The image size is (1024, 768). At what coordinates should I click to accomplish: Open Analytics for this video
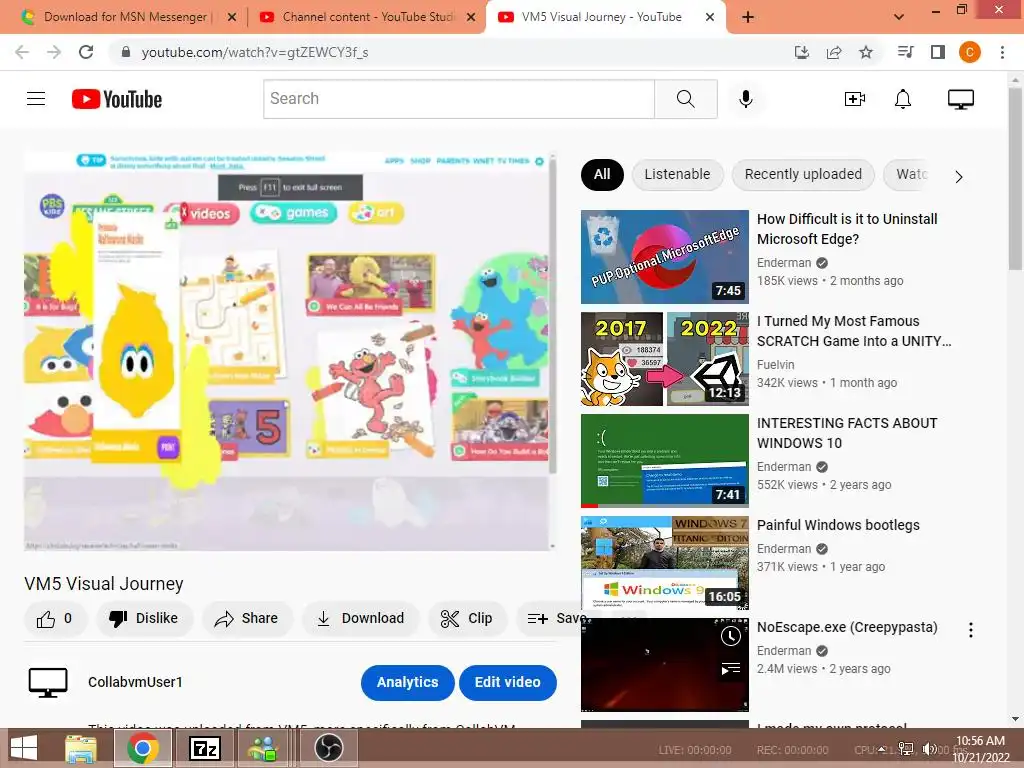[408, 682]
